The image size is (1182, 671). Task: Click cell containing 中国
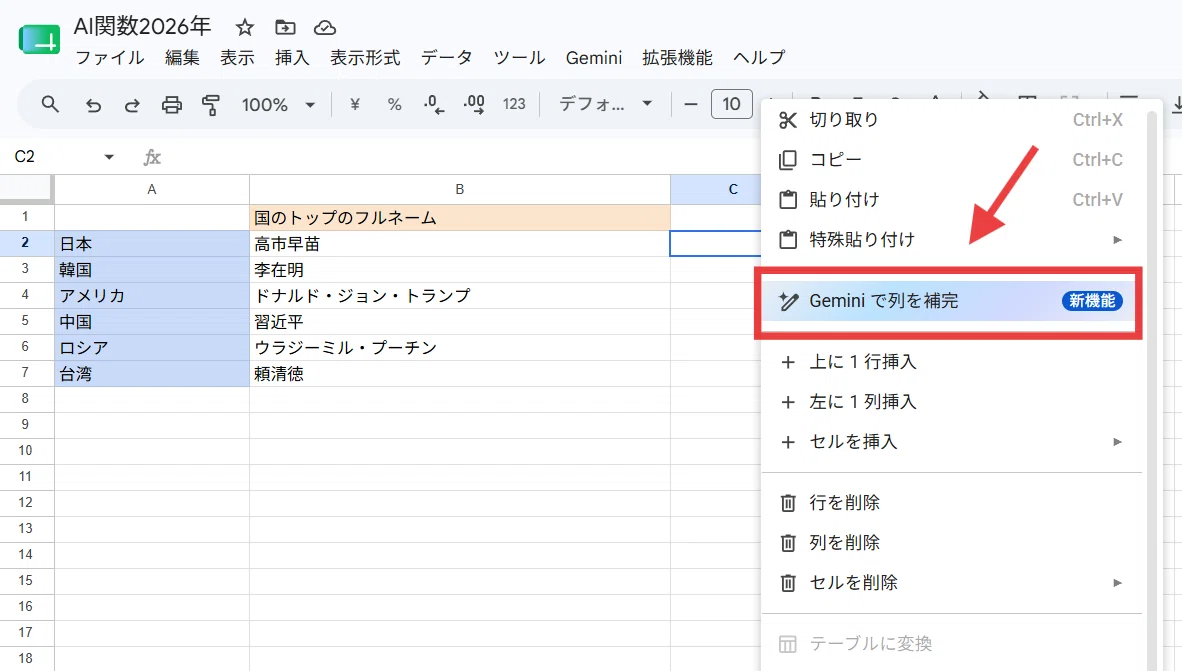[152, 322]
